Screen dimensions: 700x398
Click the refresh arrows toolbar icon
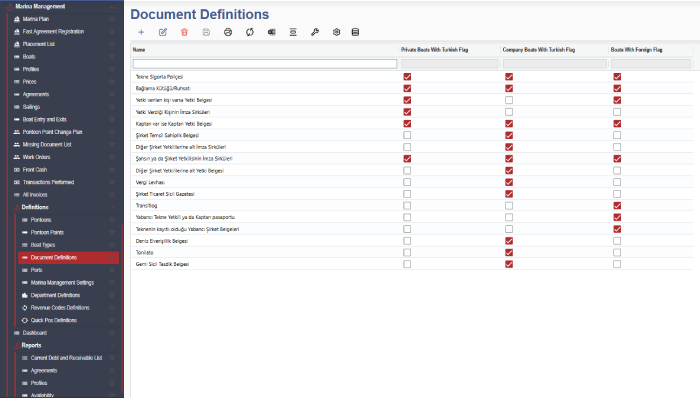[x=250, y=32]
